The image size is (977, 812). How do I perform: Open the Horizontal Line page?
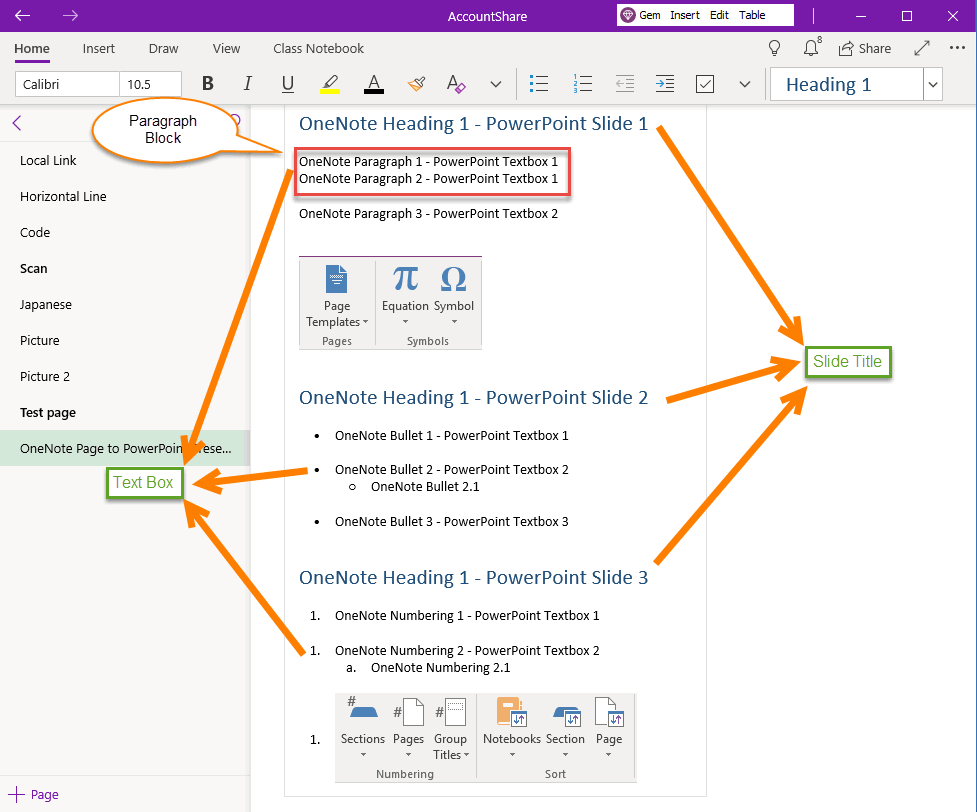125,197
